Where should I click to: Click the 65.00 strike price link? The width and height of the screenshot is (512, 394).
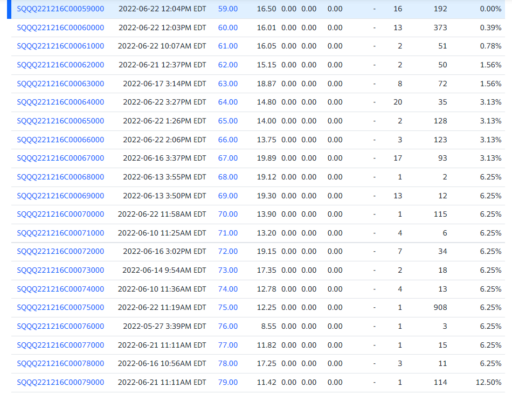[228, 121]
